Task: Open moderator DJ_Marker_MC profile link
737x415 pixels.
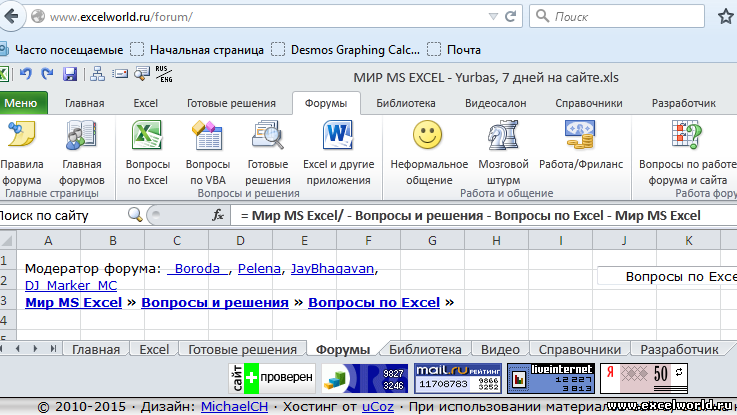Action: tap(71, 285)
